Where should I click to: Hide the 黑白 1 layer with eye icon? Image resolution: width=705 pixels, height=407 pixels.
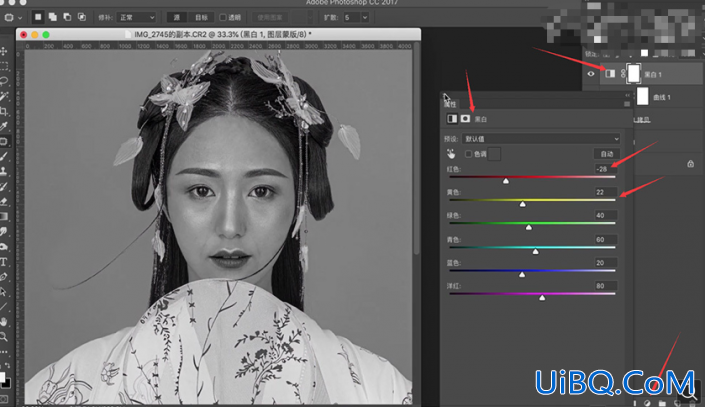591,74
